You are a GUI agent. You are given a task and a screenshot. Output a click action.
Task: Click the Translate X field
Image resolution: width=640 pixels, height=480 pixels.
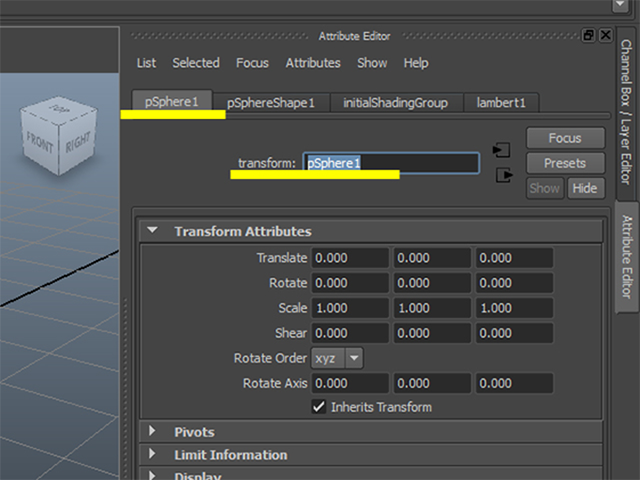350,258
